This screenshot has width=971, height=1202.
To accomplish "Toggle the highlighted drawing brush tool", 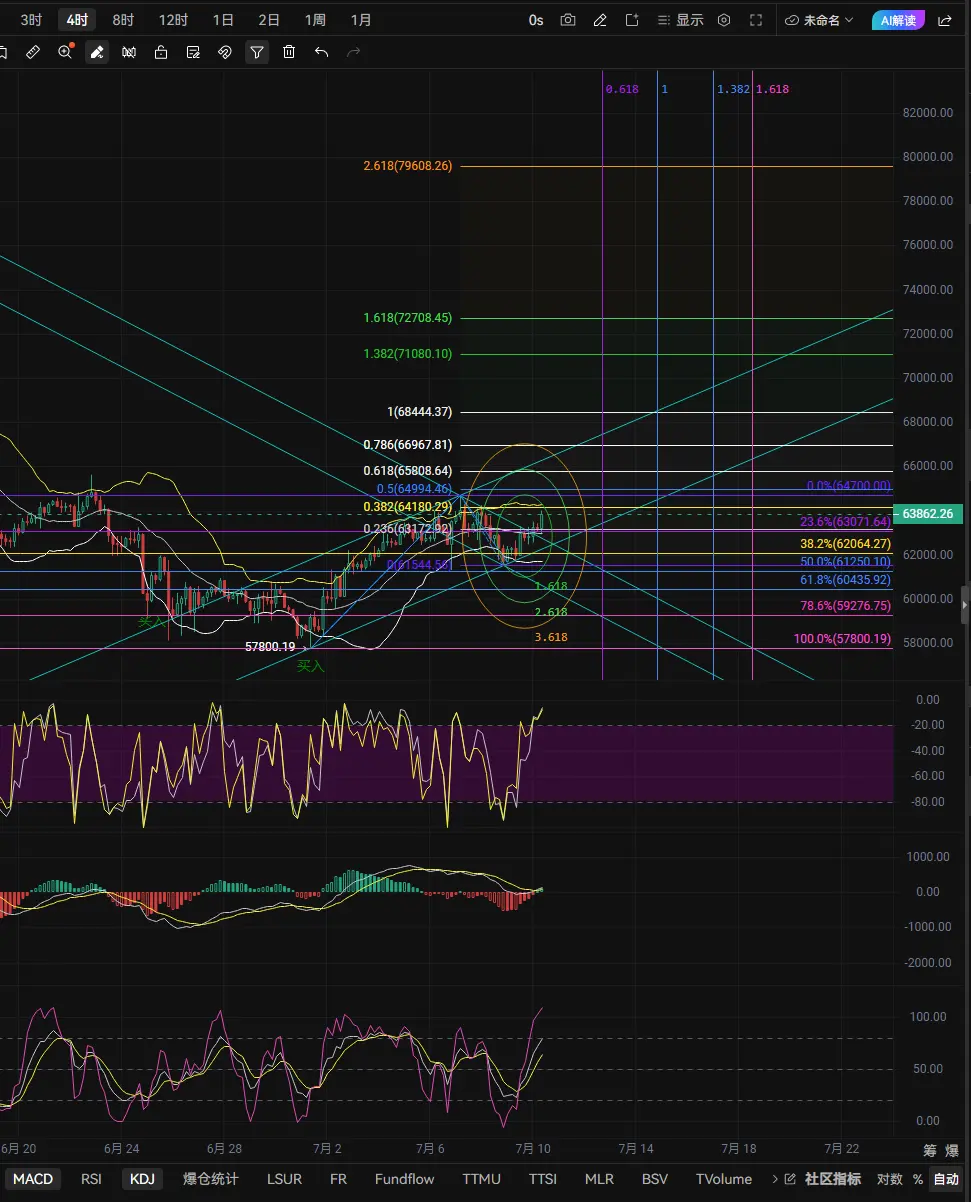I will point(97,52).
